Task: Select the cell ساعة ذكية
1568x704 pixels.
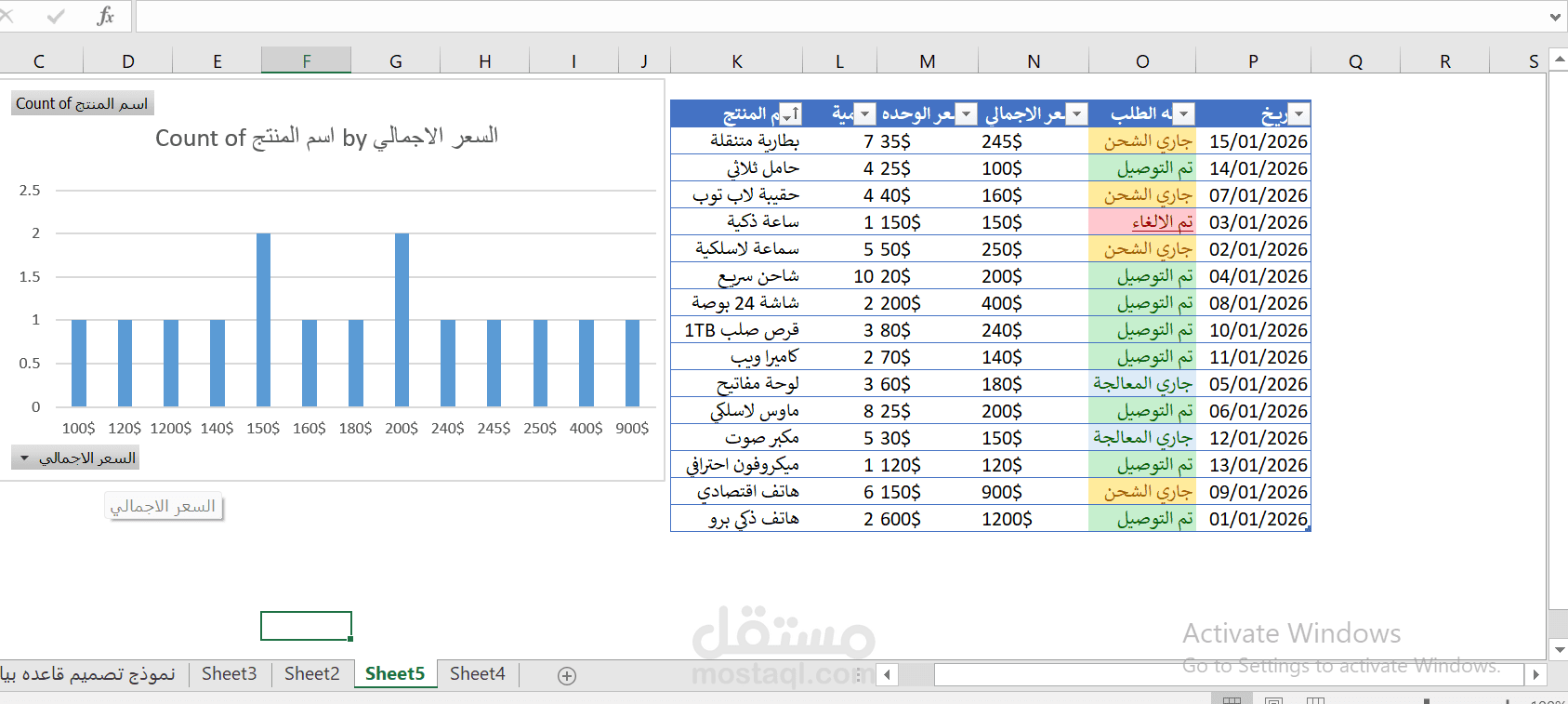Action: (x=736, y=222)
